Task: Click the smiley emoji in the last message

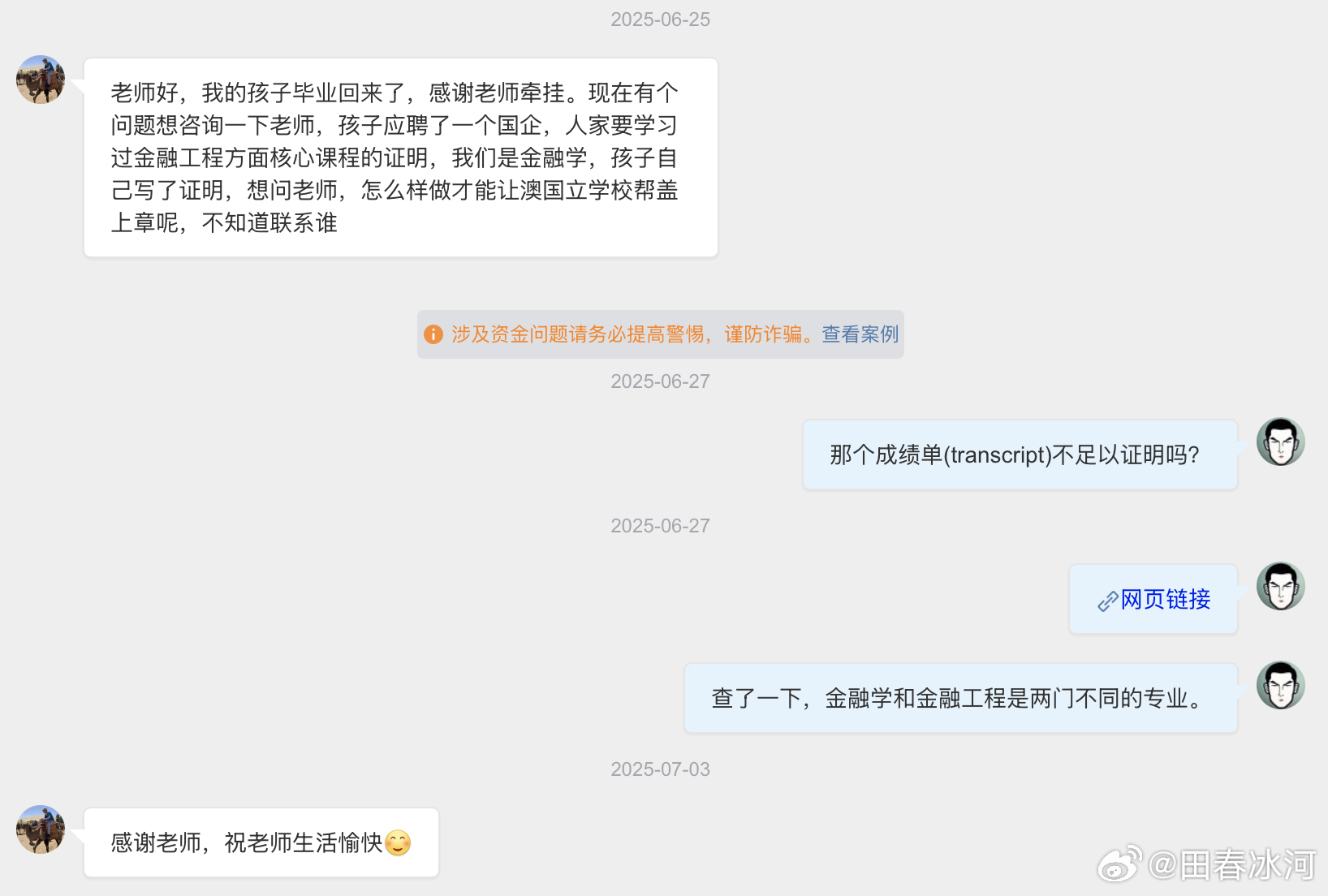Action: (x=398, y=843)
